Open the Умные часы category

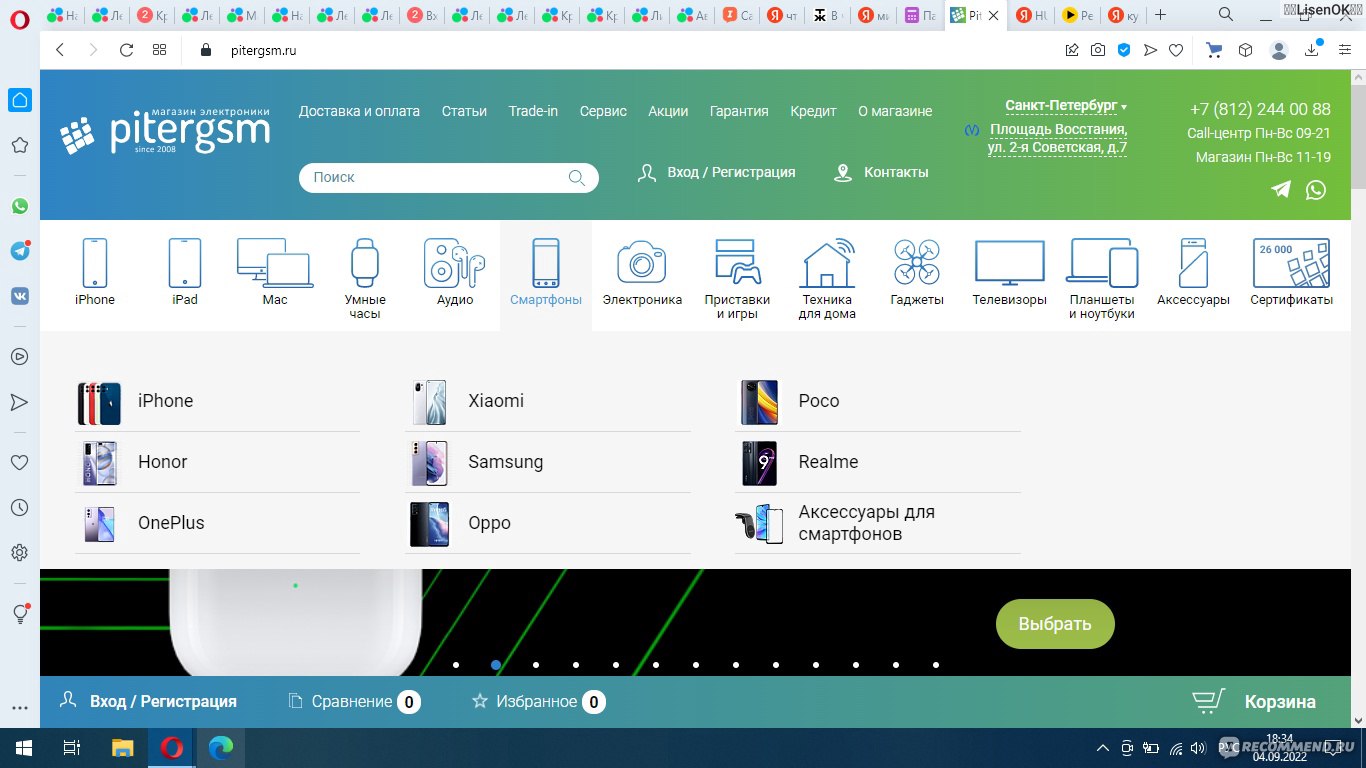365,278
